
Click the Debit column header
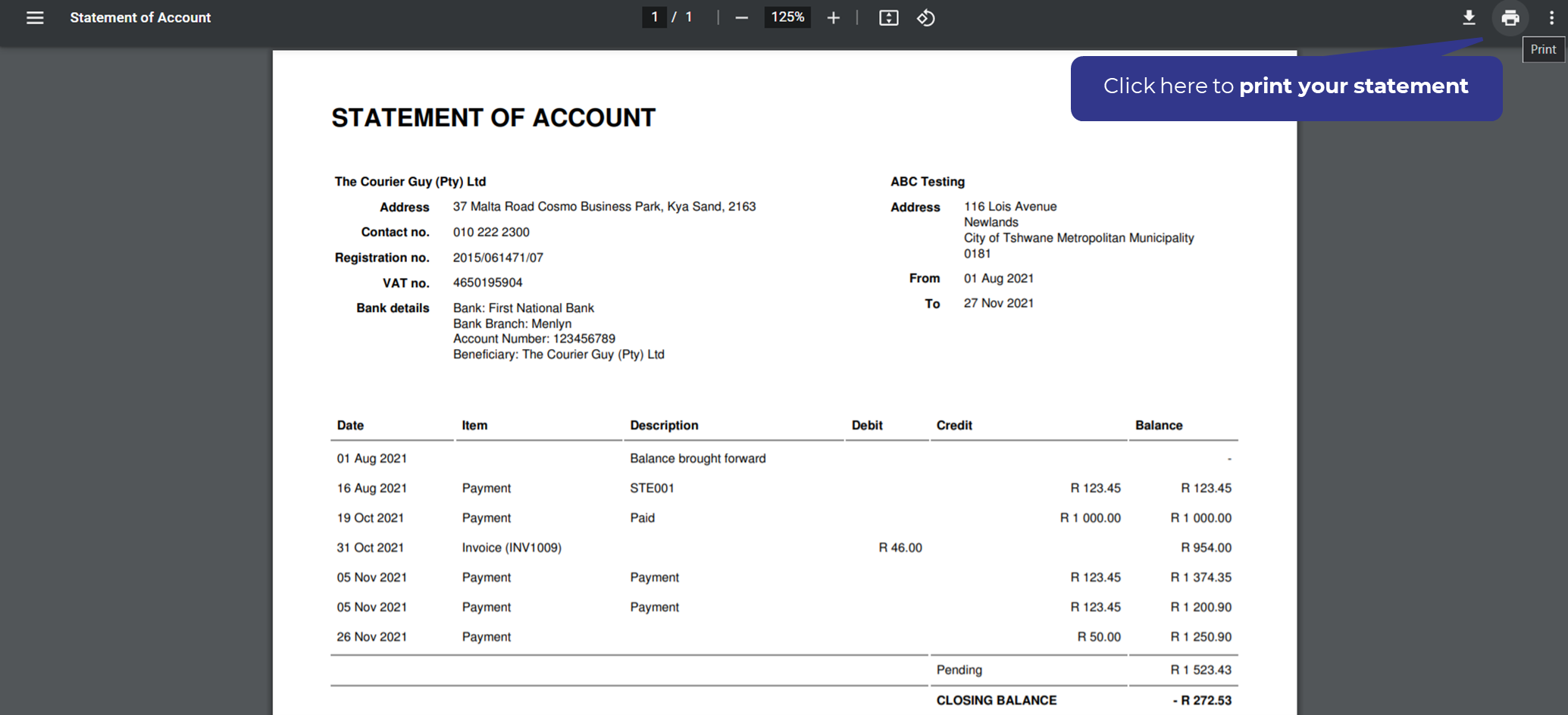867,426
